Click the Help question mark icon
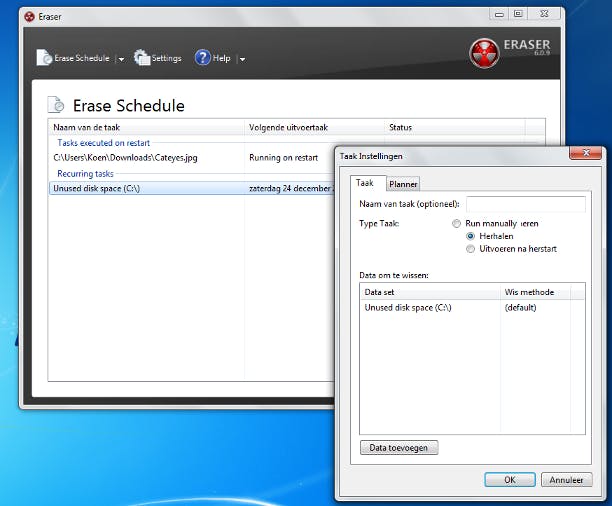Image resolution: width=612 pixels, height=506 pixels. pyautogui.click(x=203, y=58)
